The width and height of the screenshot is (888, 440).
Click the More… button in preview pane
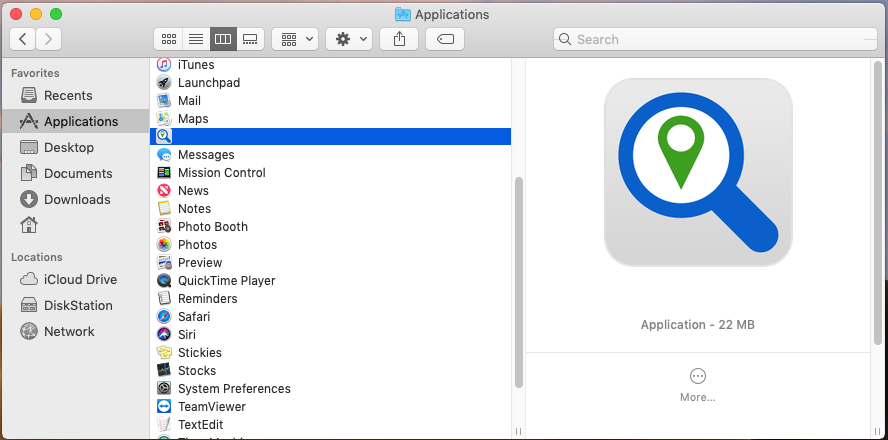click(x=698, y=386)
